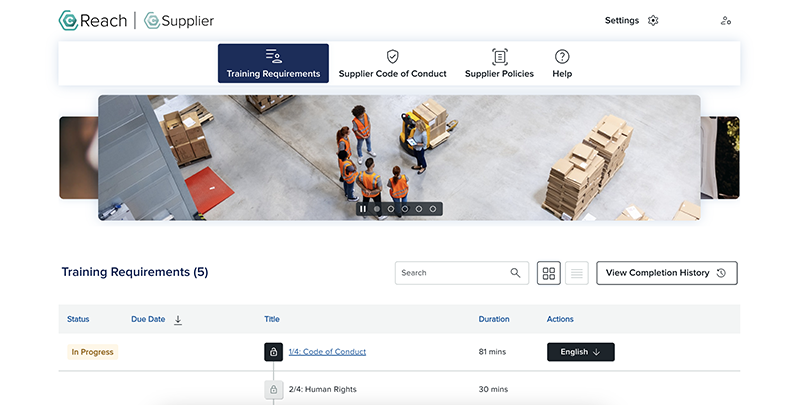800x405 pixels.
Task: Switch to grid view
Action: pyautogui.click(x=549, y=273)
